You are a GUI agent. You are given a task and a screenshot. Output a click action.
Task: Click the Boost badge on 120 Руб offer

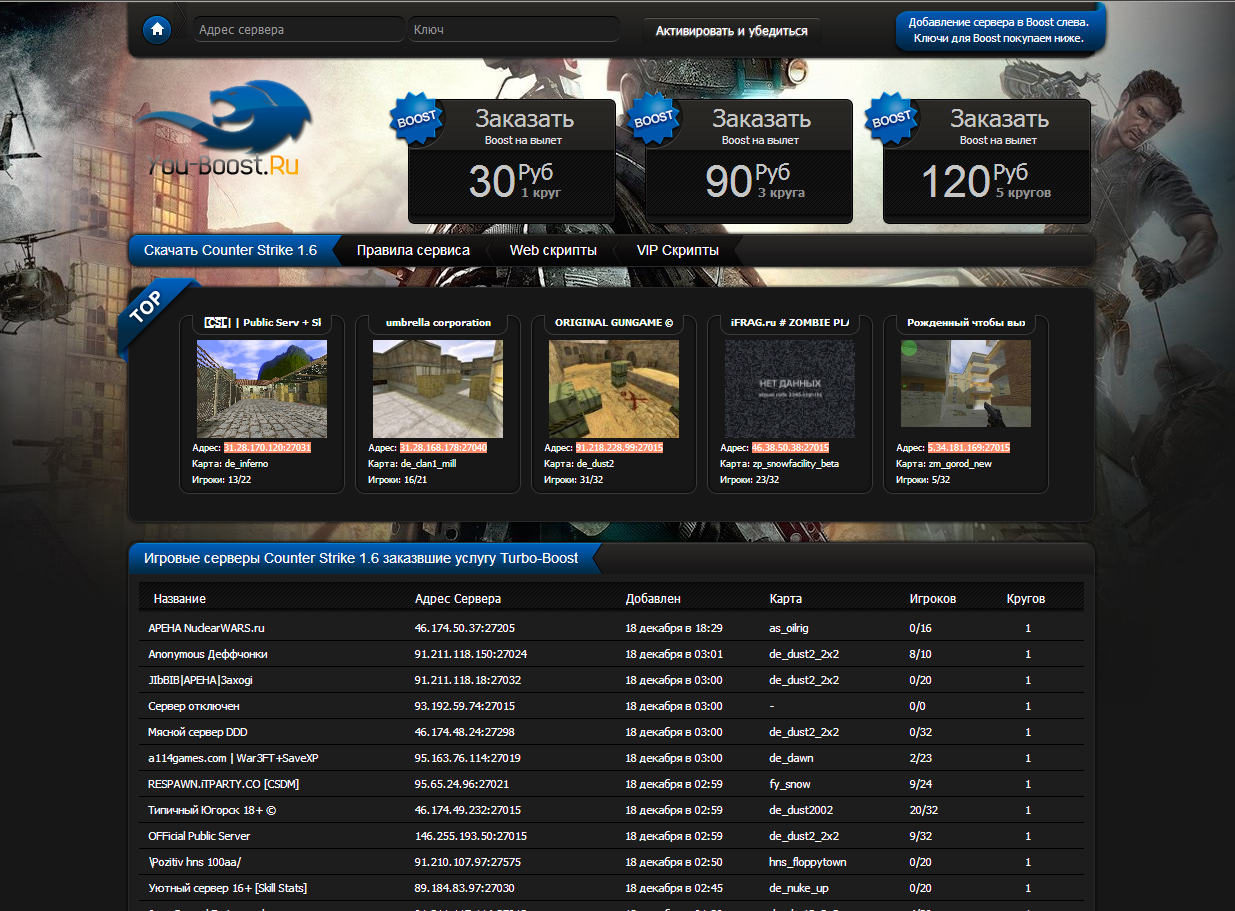[x=891, y=120]
